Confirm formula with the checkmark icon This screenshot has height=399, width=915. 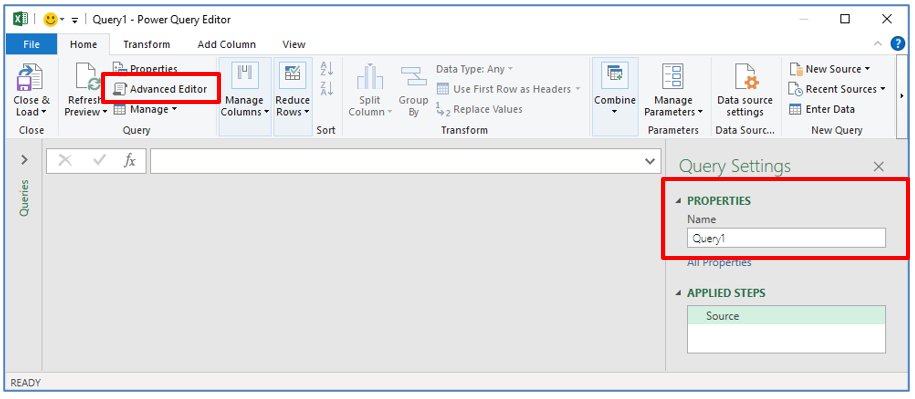click(99, 161)
